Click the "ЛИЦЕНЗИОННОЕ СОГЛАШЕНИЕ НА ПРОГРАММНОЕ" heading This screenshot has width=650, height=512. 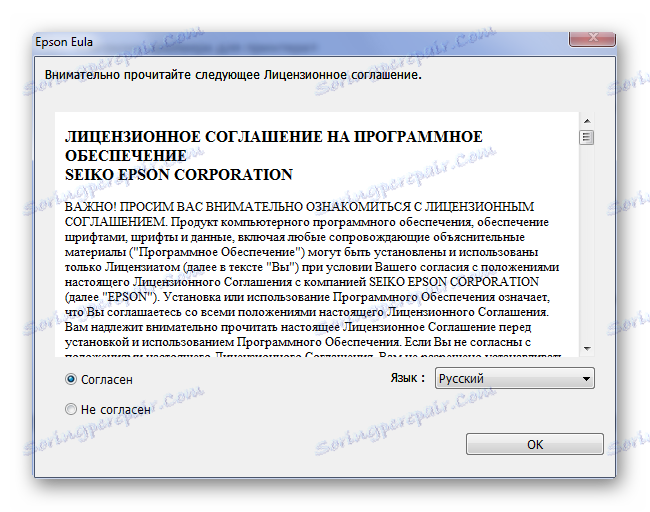(274, 136)
